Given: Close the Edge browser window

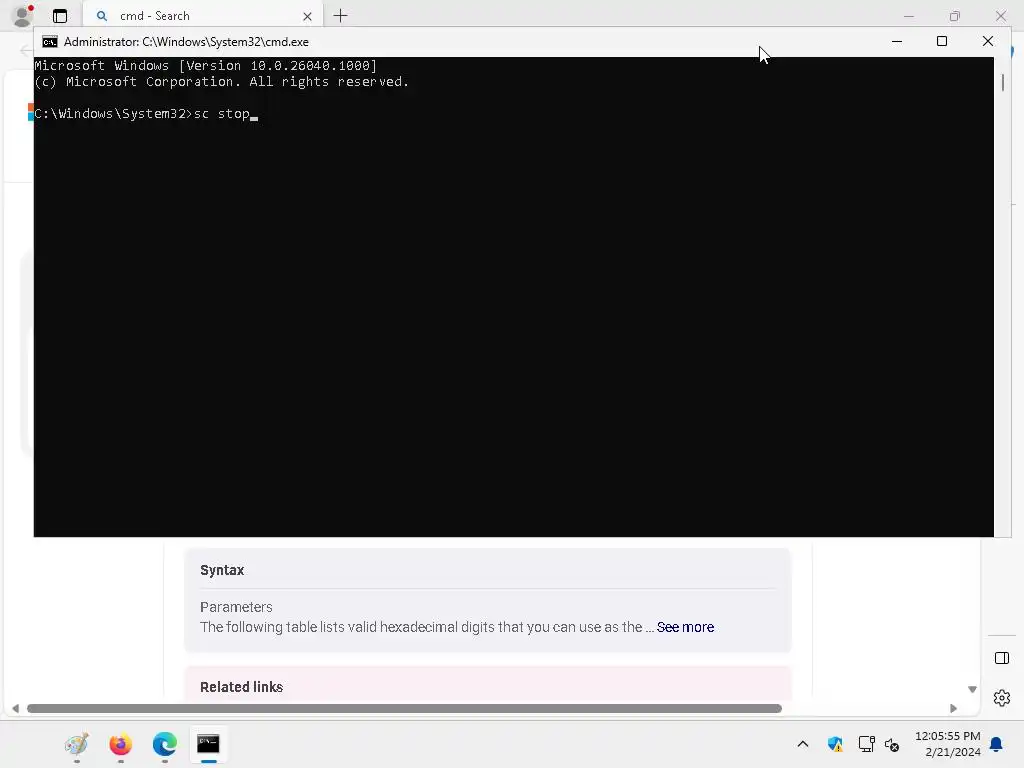Looking at the screenshot, I should click(x=1000, y=16).
